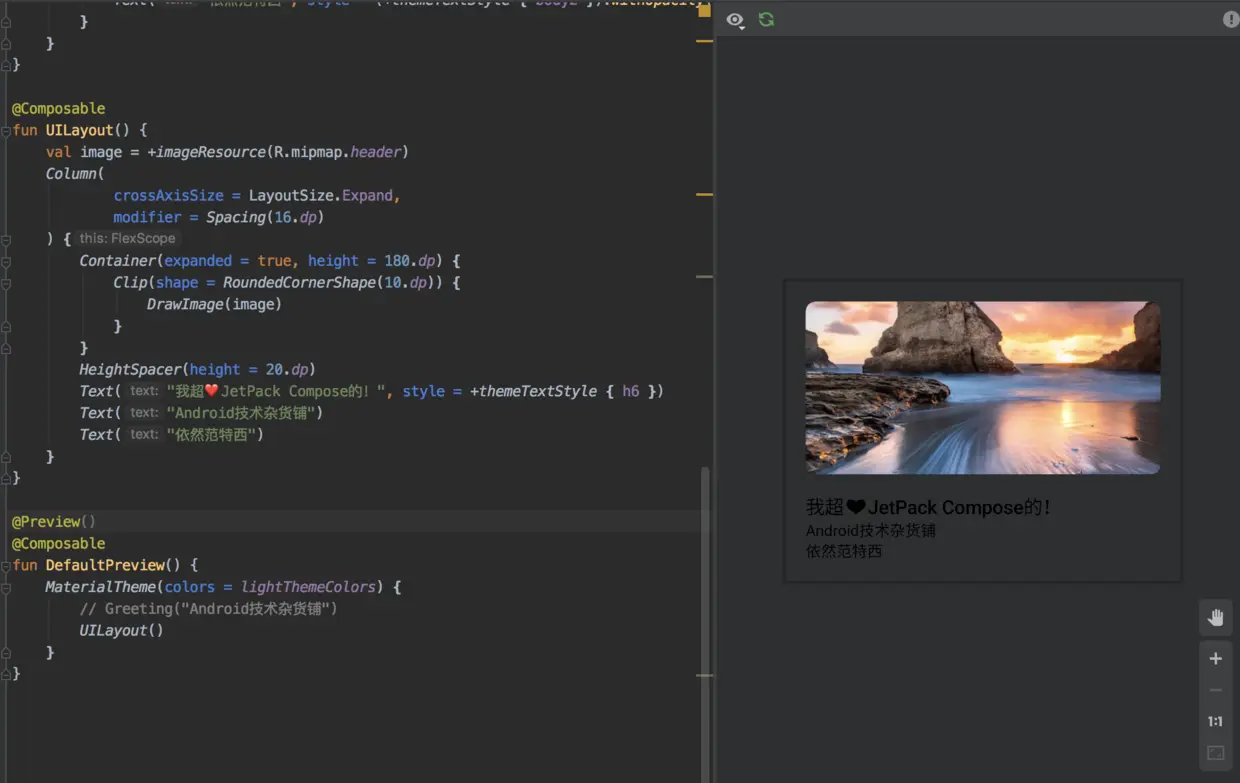The image size is (1240, 783).
Task: Select the 'Android技术杂货铺' text in preview
Action: click(x=871, y=531)
